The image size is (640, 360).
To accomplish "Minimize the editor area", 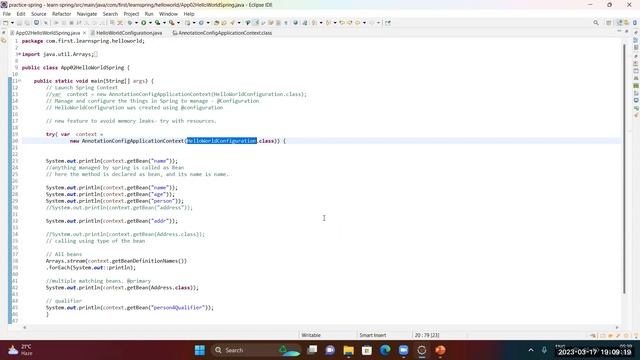I will [x=619, y=31].
